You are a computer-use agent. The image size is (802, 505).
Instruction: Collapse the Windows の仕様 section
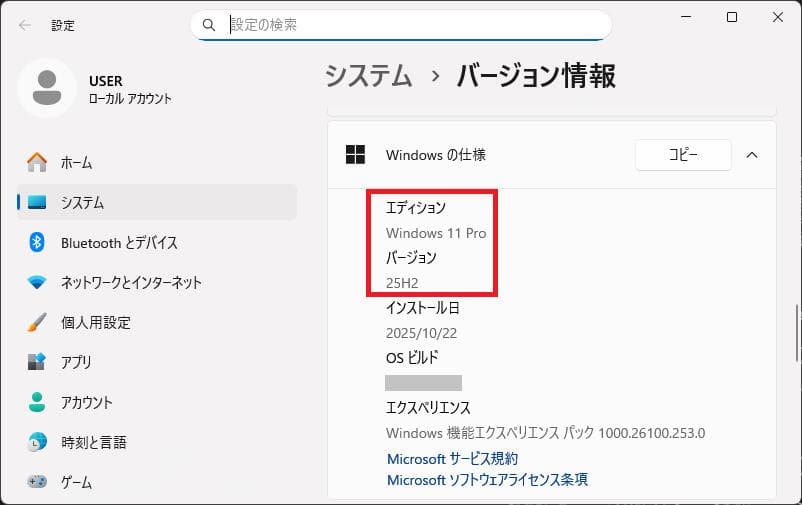coord(752,155)
